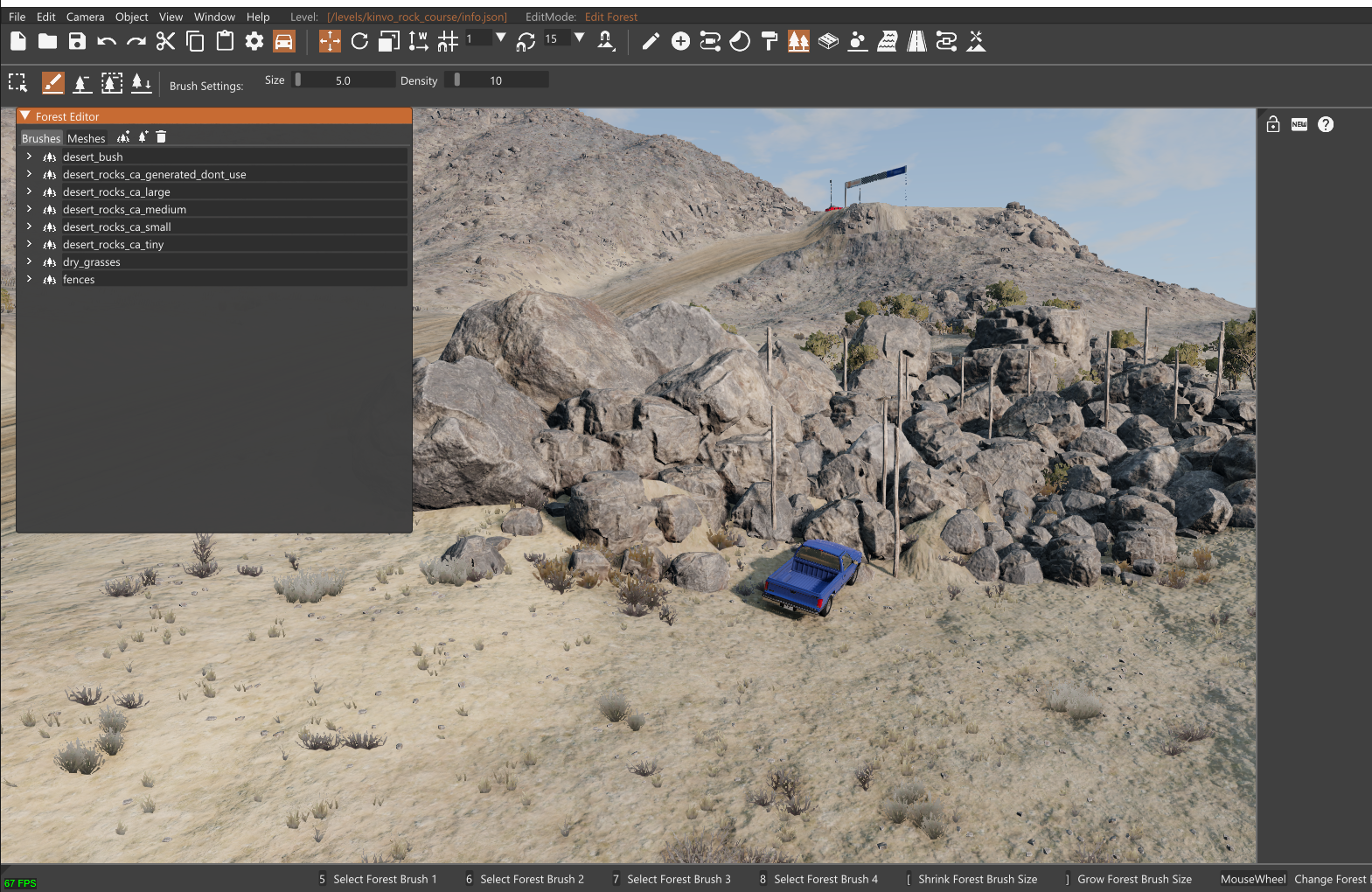Click the scissors cut icon
The image size is (1372, 892).
(x=165, y=41)
